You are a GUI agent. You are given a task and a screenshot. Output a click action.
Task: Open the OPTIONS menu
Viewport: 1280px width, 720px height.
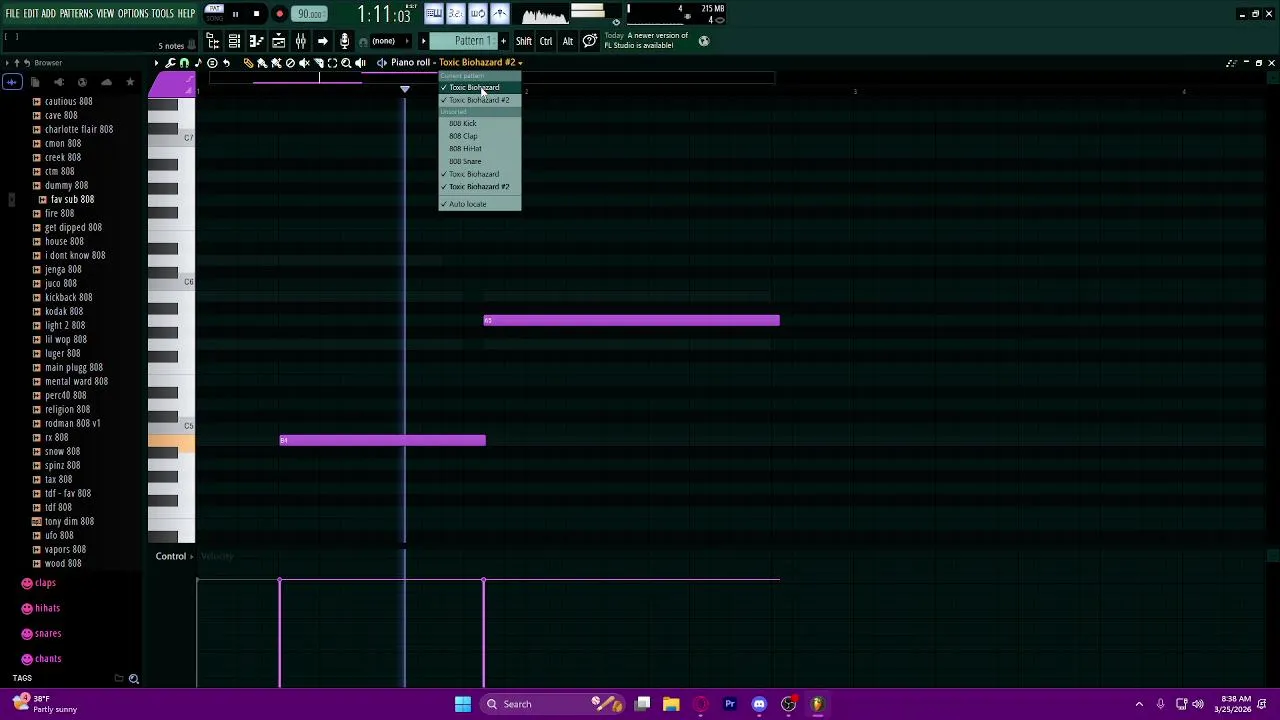(x=133, y=14)
